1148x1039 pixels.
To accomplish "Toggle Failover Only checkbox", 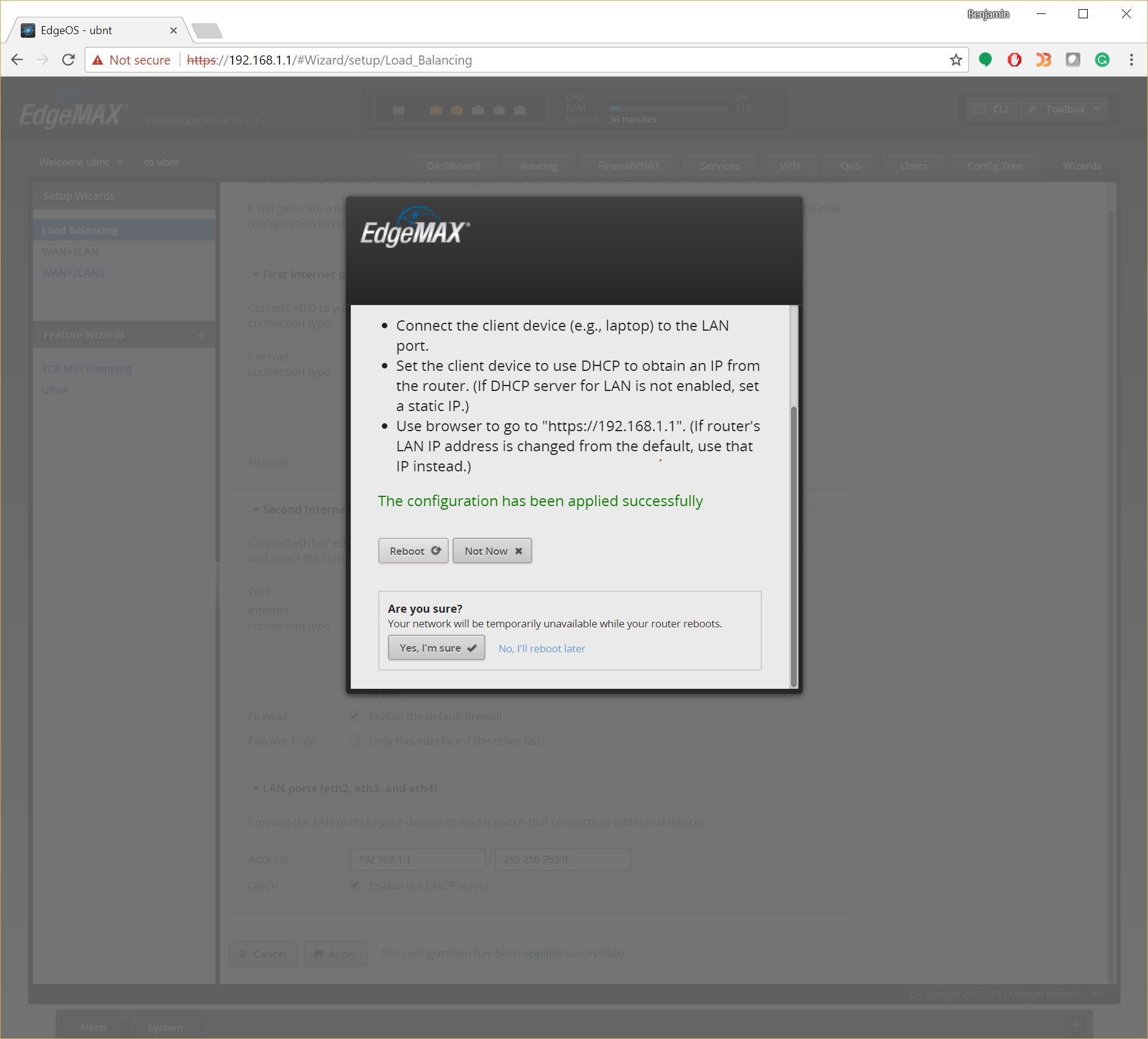I will 354,741.
